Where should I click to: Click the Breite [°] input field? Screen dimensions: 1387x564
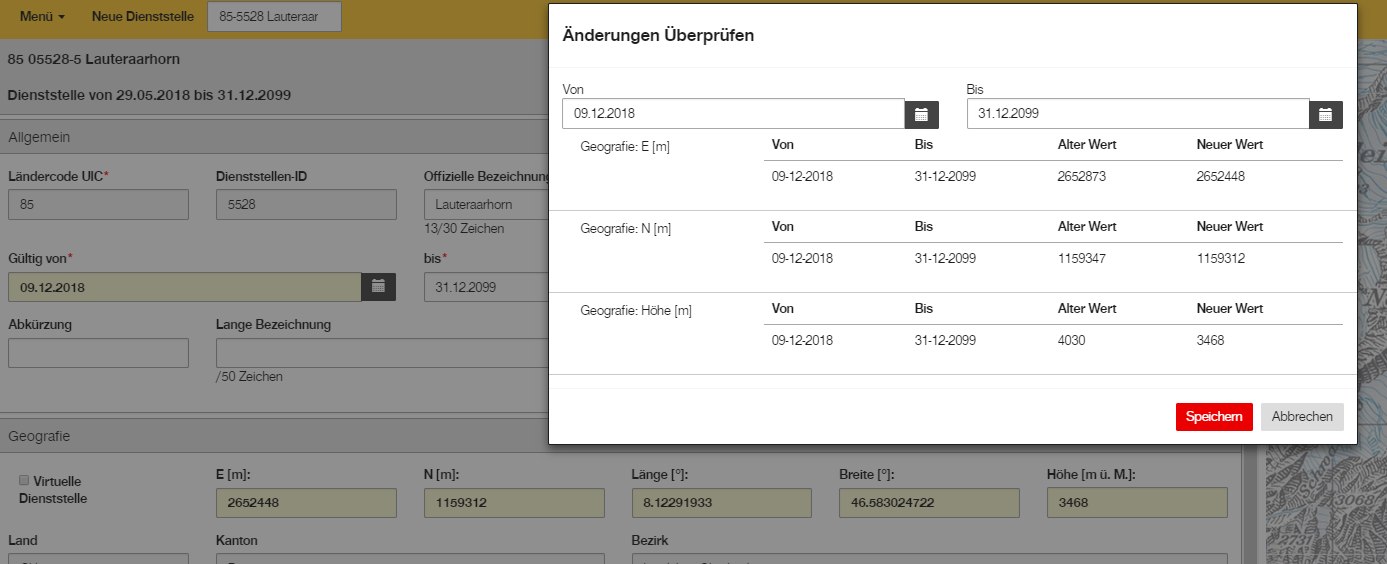929,503
